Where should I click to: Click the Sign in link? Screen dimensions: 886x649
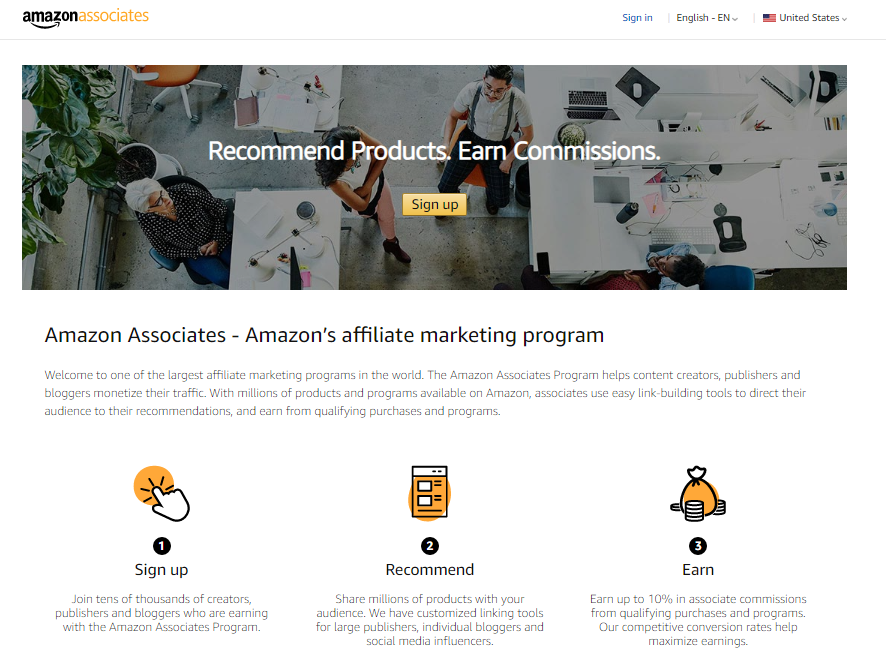637,18
